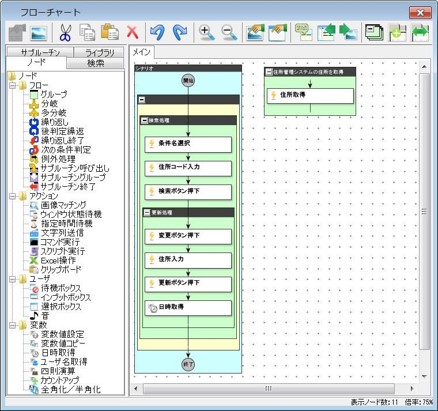Collapse the 更新処理 group box
This screenshot has height=411, width=438.
coord(147,212)
